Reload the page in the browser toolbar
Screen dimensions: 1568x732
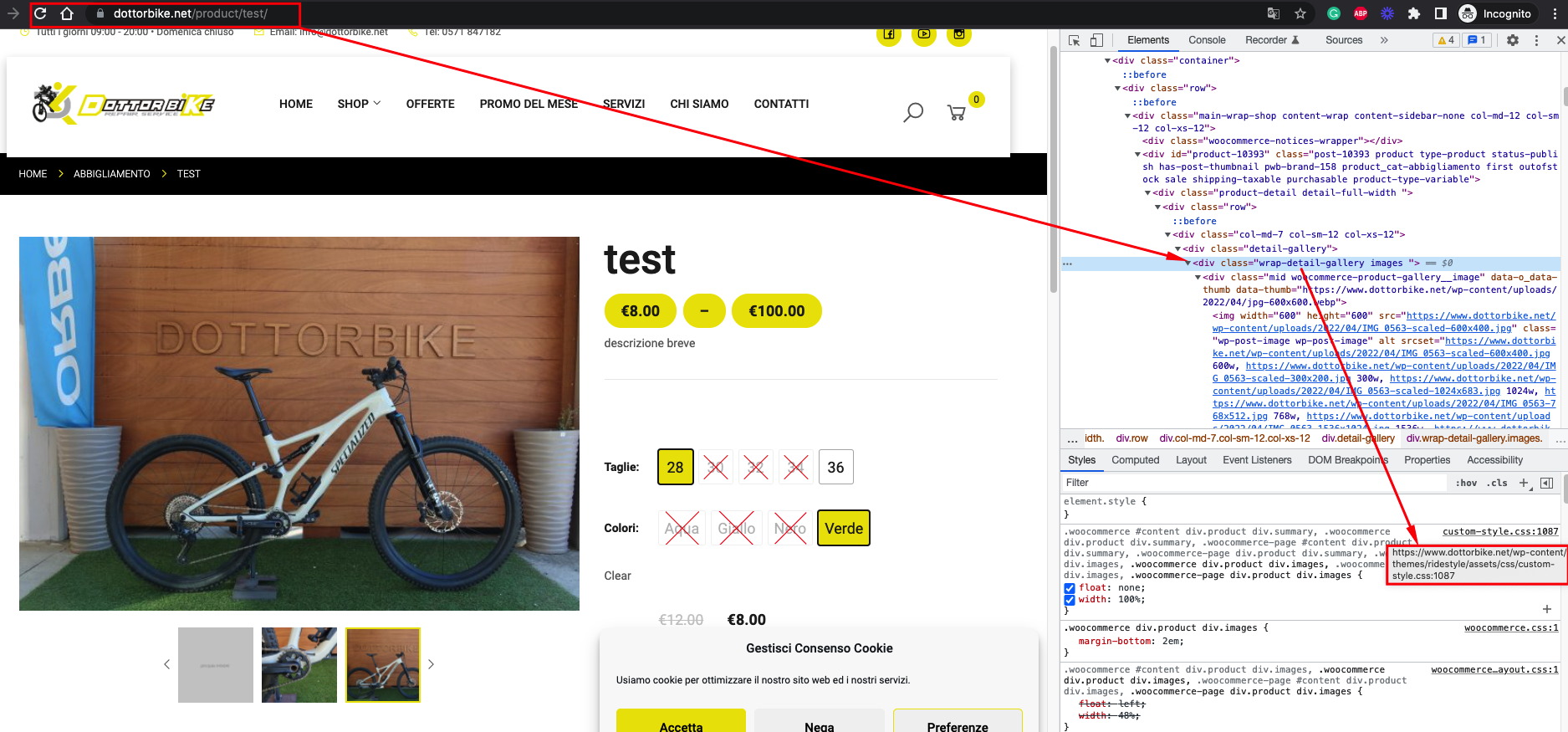(x=40, y=13)
